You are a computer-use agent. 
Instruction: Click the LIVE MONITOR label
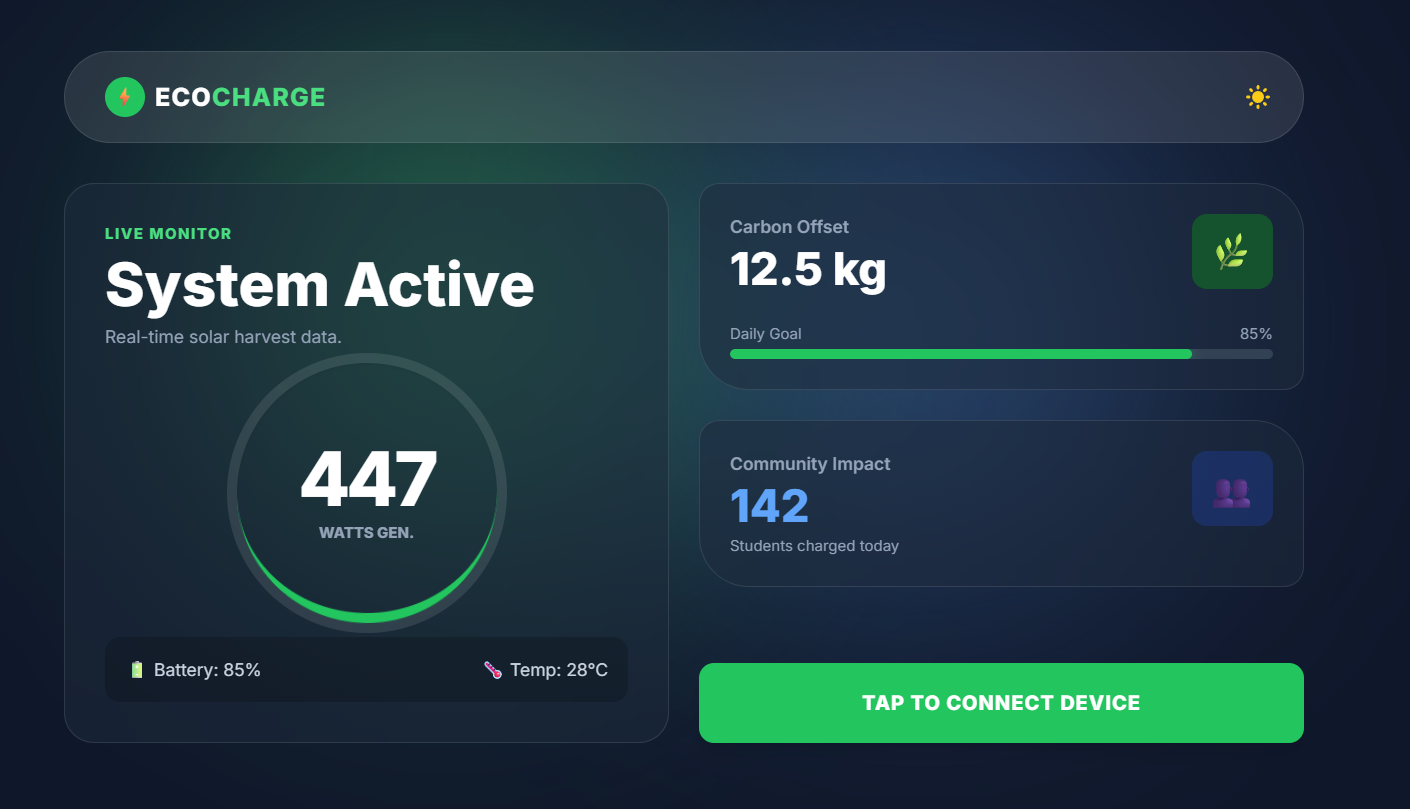(x=168, y=234)
